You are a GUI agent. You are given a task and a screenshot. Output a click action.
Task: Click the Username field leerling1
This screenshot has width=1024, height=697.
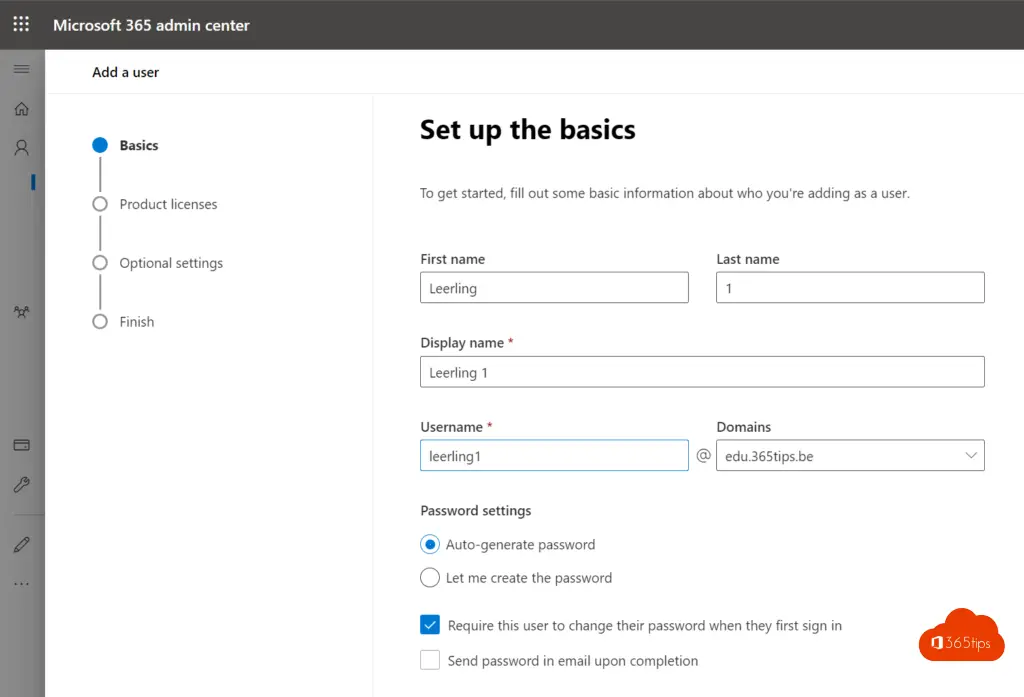(554, 455)
